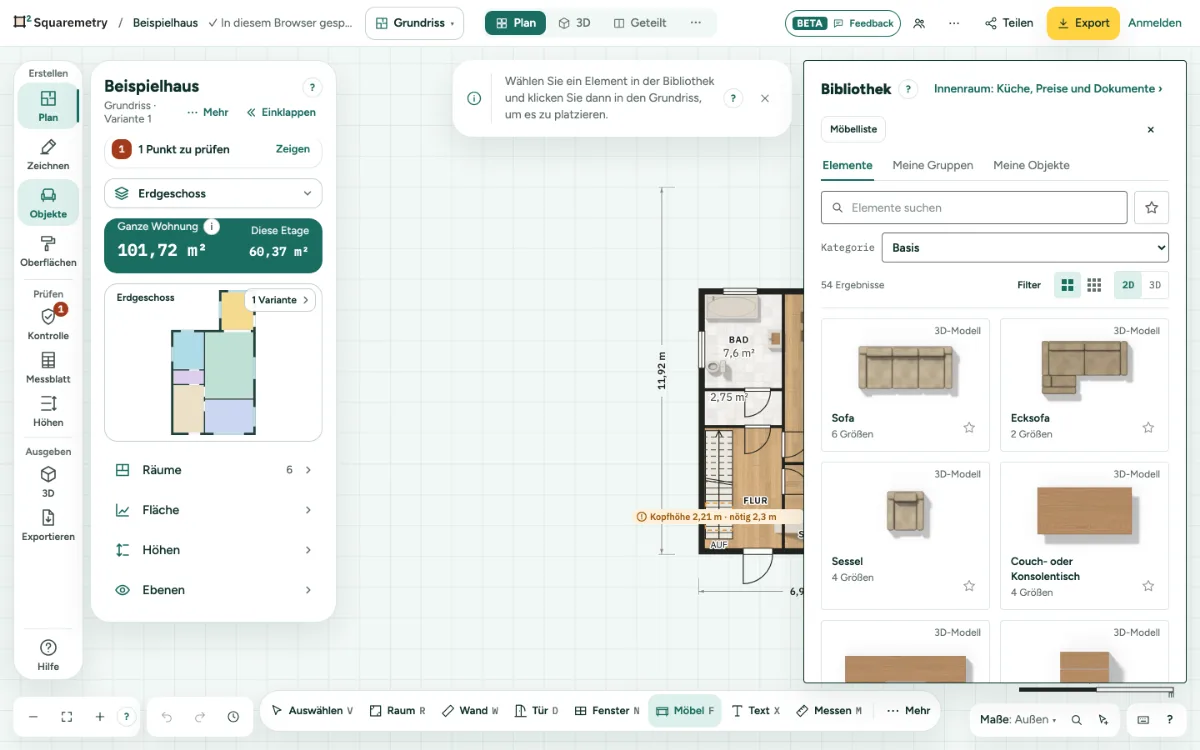
Task: Click the Erdgeschoss floor plan thumbnail
Action: pos(213,363)
